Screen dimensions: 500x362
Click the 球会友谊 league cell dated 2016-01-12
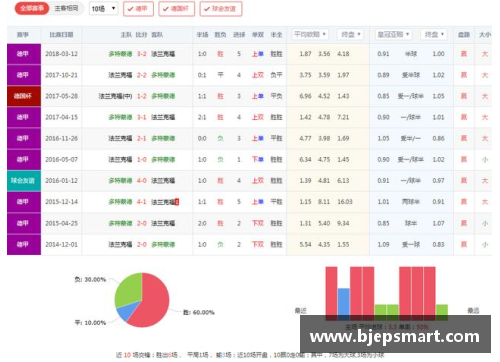[24, 181]
